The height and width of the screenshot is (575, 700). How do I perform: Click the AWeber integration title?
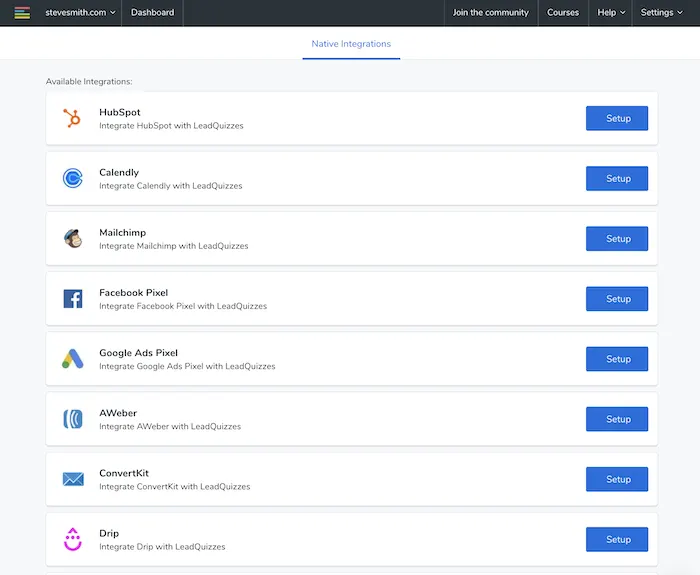click(x=118, y=413)
